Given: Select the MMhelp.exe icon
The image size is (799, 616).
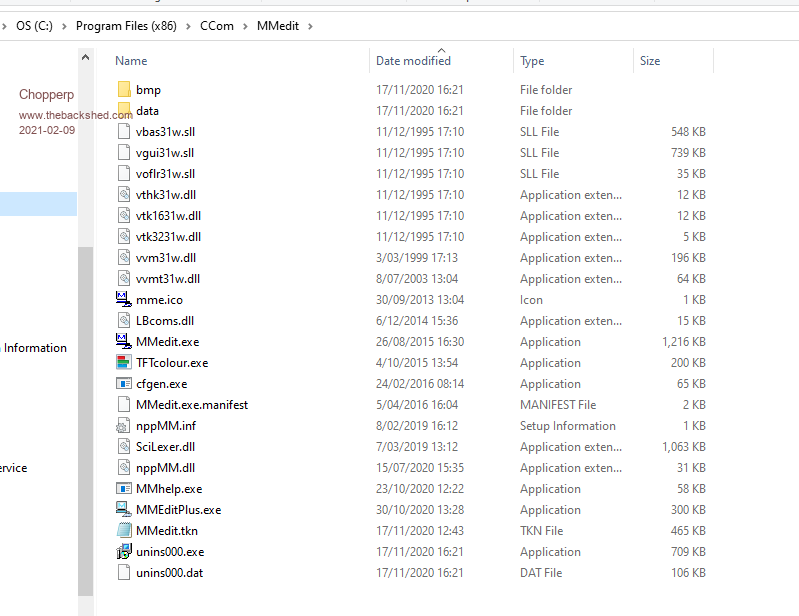Looking at the screenshot, I should [x=124, y=489].
